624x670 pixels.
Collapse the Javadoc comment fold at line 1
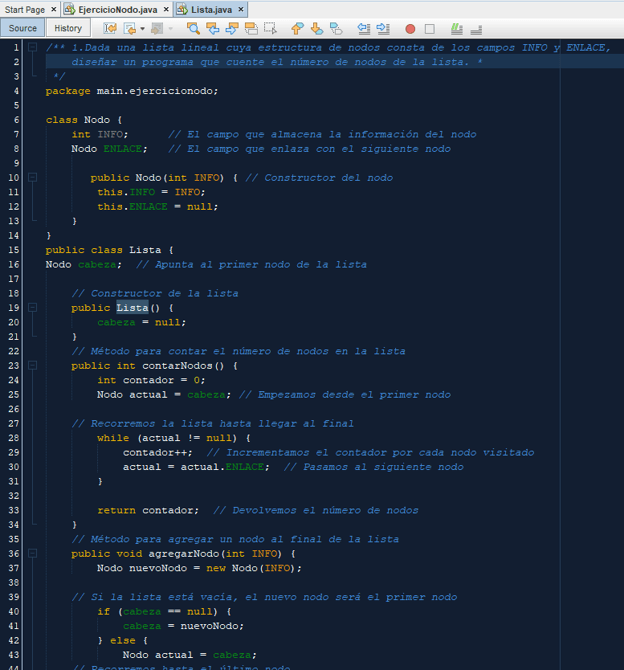pos(32,47)
